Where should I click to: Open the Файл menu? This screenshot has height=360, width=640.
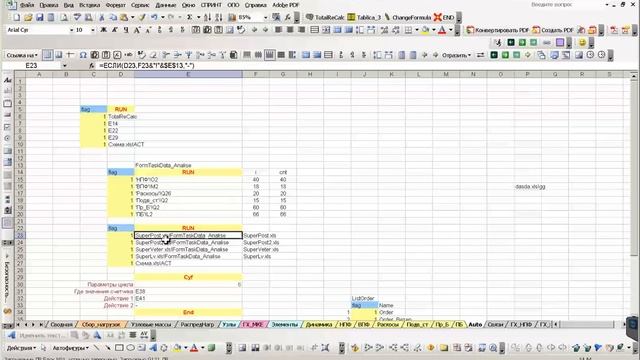coord(27,5)
